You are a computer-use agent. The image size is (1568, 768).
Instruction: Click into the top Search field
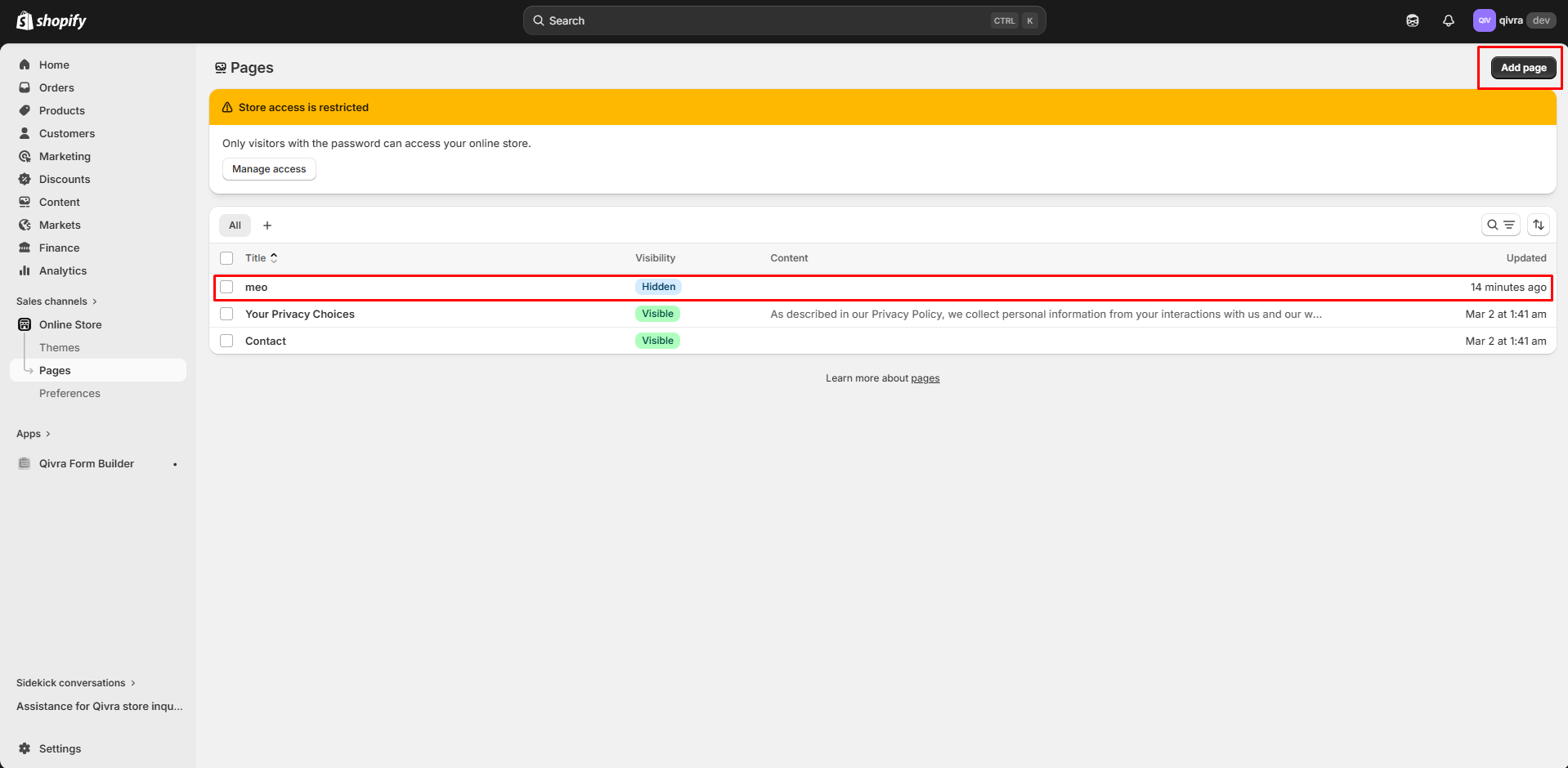tap(784, 20)
